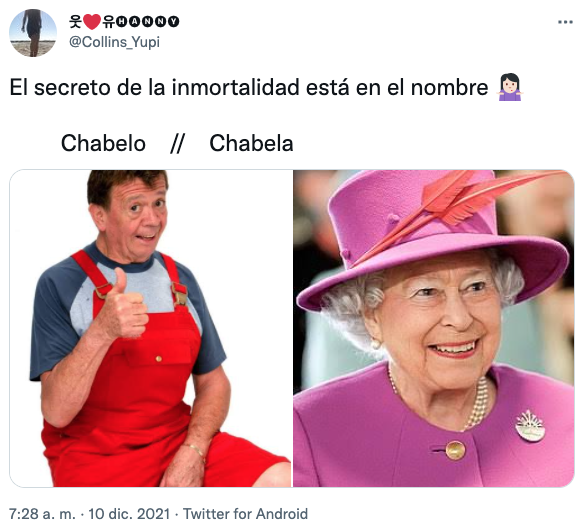Viewport: 587px width, 531px height.
Task: Click the display name with heart emoji
Action: (124, 22)
